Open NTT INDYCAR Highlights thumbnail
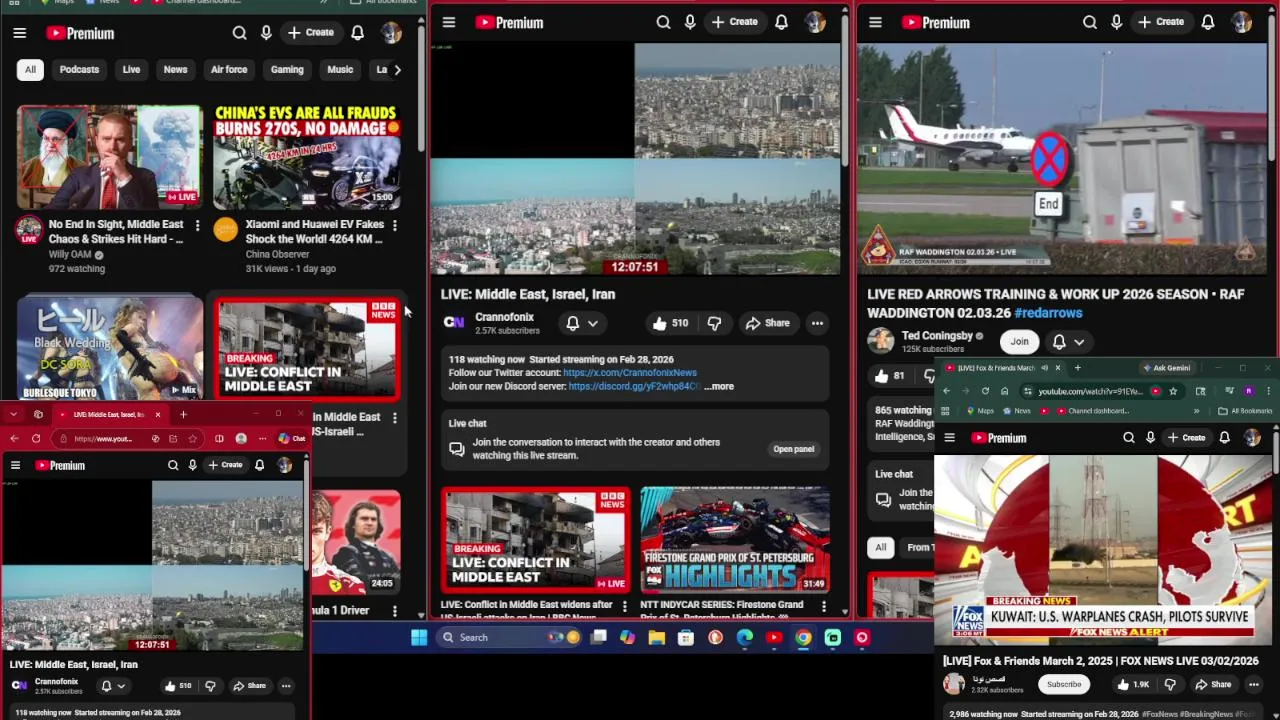The height and width of the screenshot is (720, 1280). pyautogui.click(x=735, y=539)
